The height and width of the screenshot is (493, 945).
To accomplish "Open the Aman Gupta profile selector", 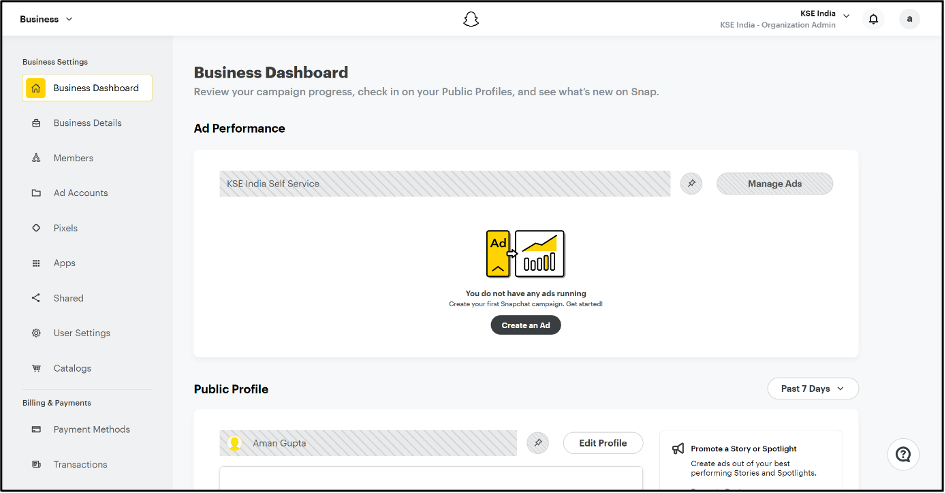I will 368,443.
